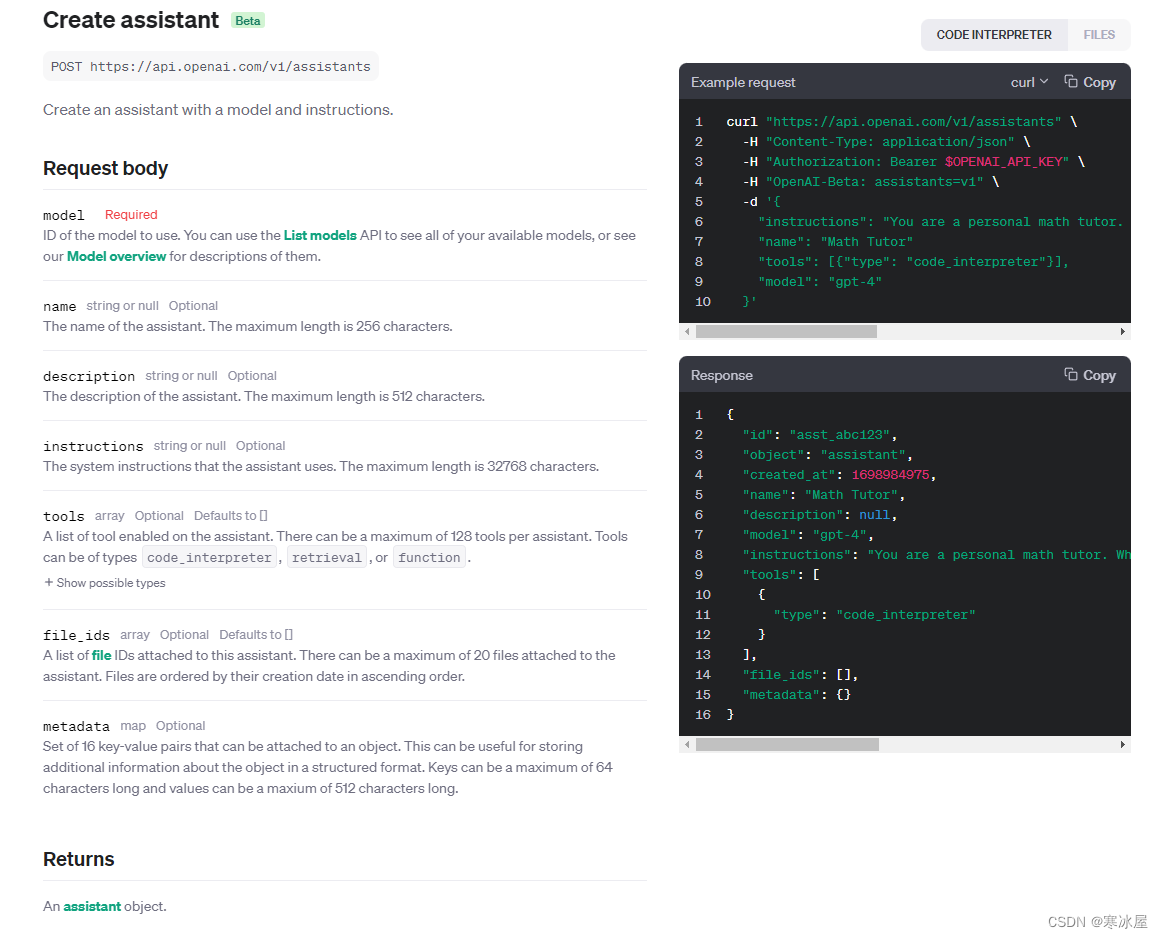Visit the "Model overview" link

pyautogui.click(x=116, y=256)
